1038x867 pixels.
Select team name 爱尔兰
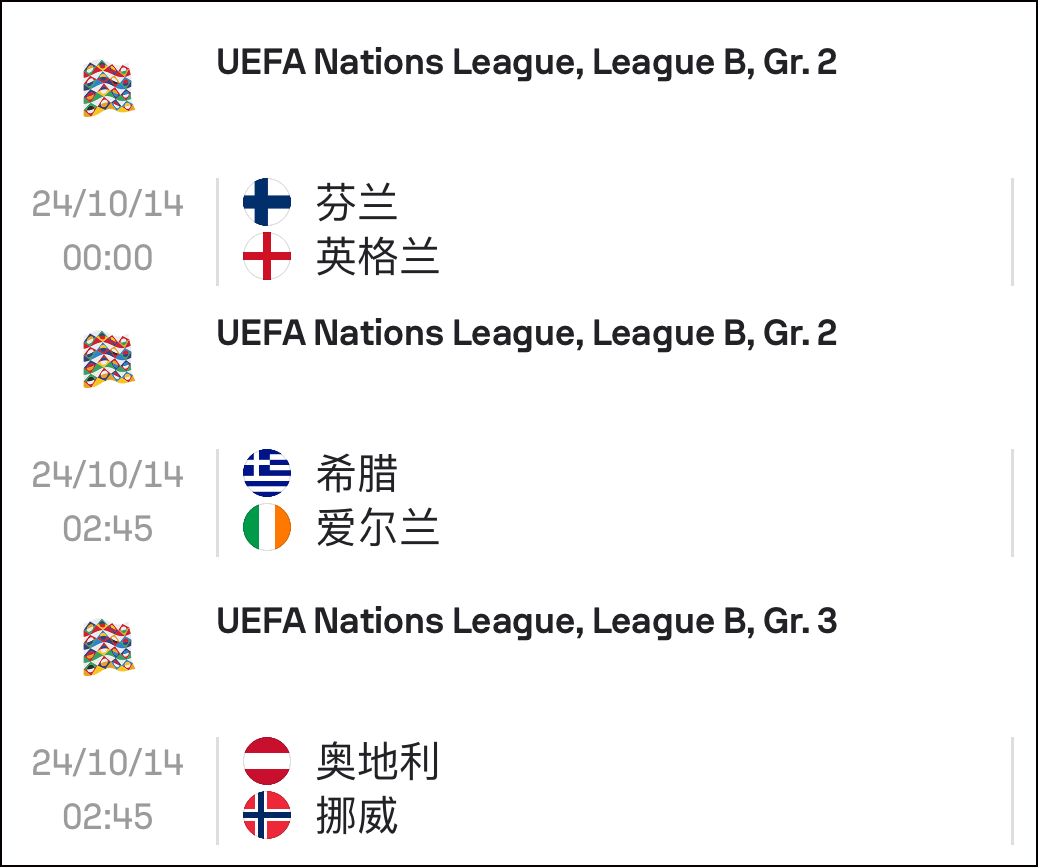[x=377, y=528]
